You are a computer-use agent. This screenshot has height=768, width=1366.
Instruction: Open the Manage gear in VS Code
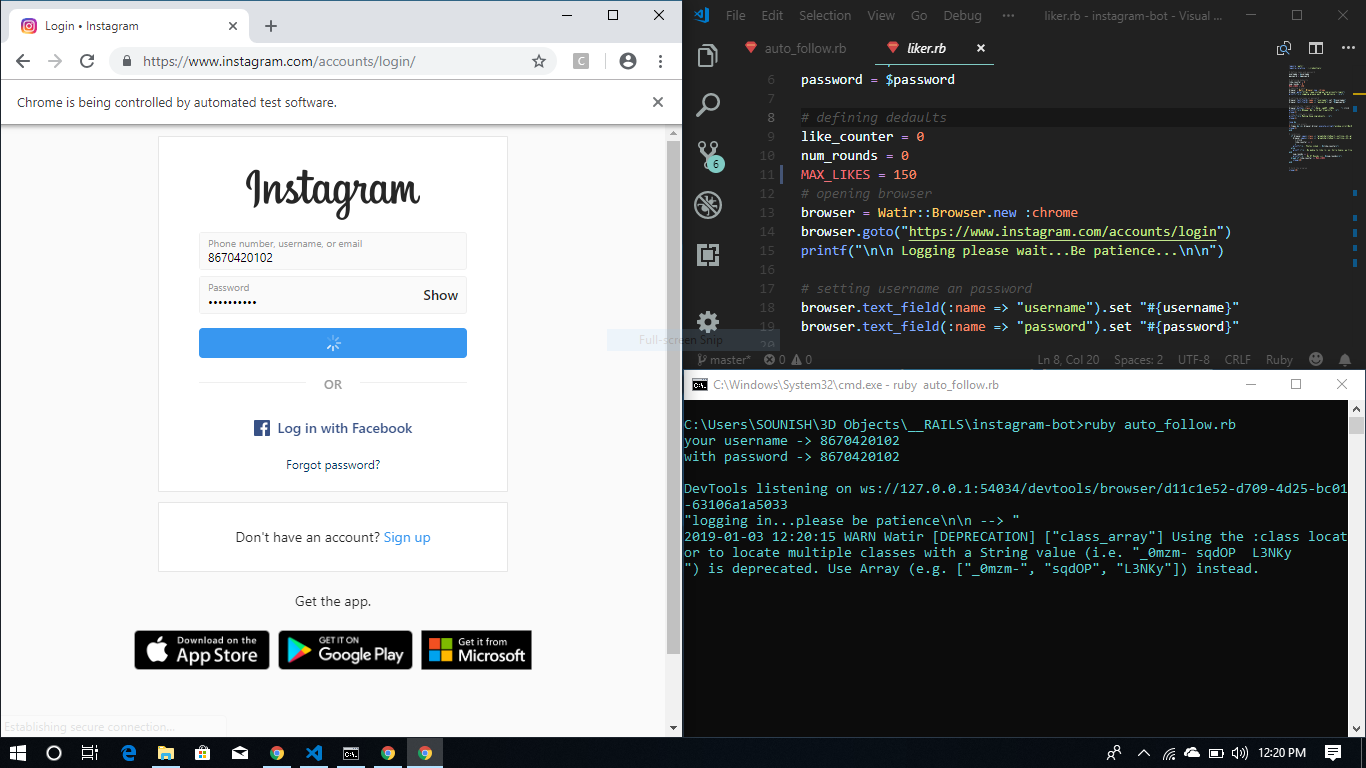tap(708, 321)
